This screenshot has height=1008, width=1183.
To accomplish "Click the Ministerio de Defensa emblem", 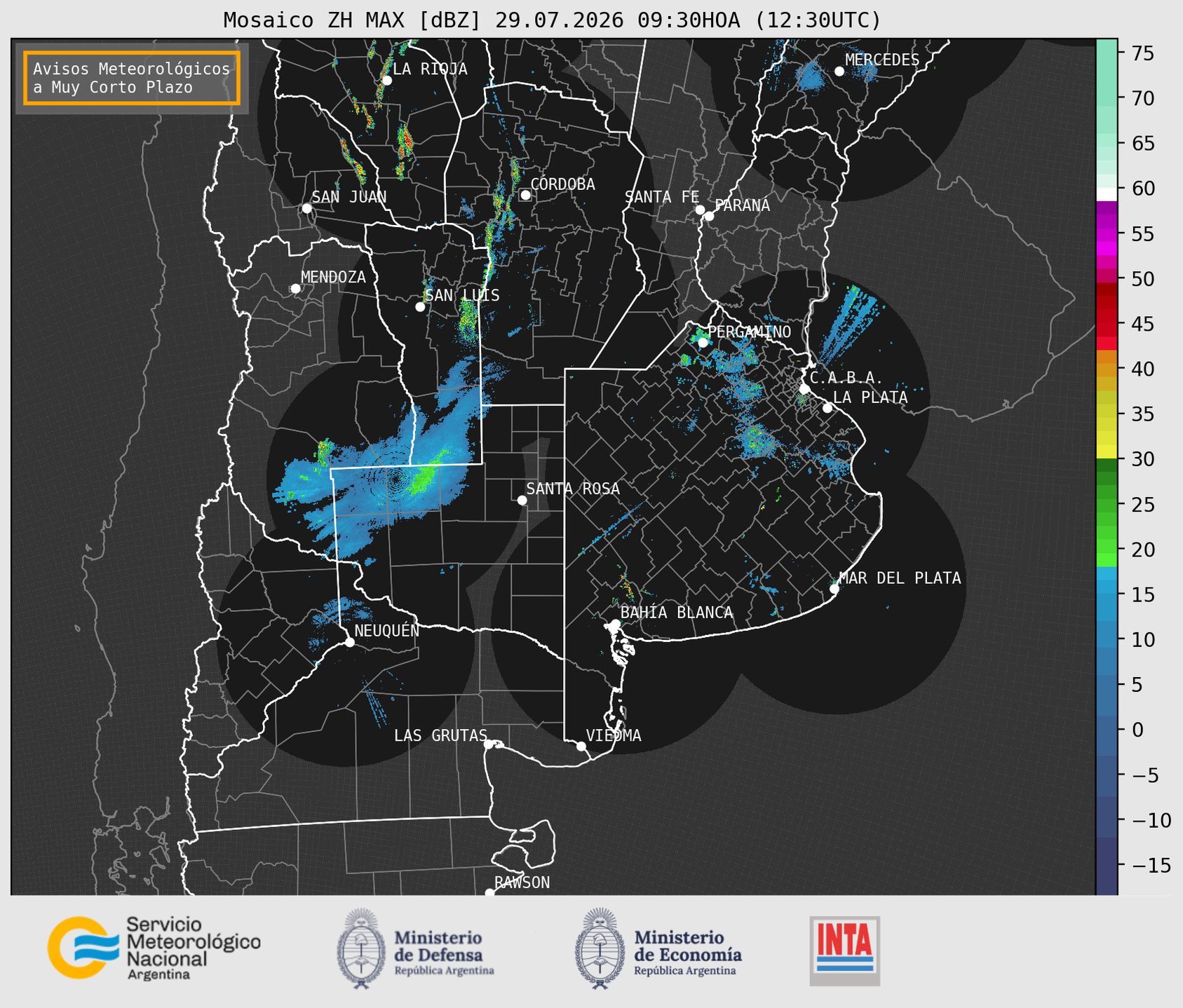I will 360,948.
